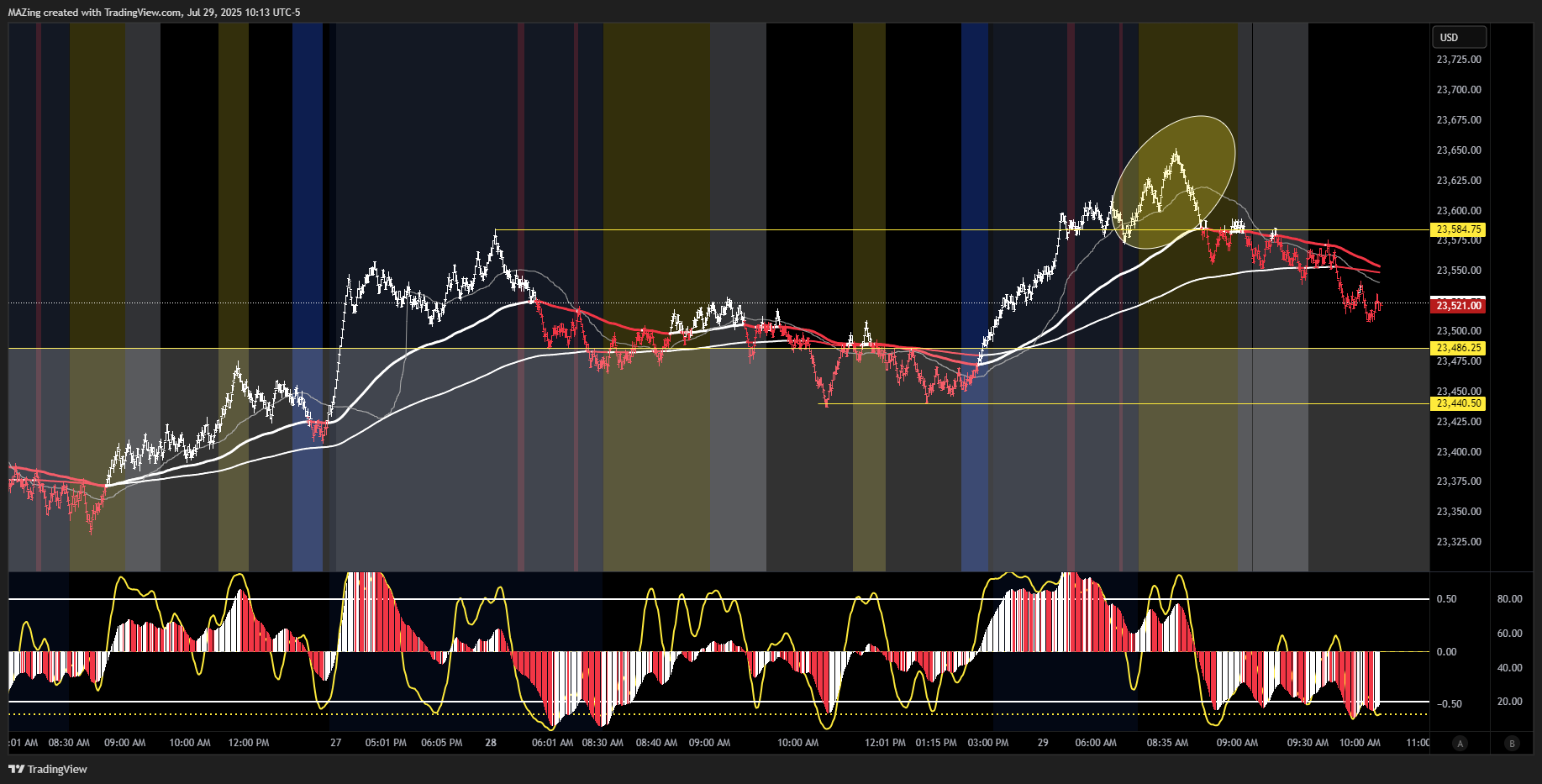Toggle the B scale button
Image resolution: width=1542 pixels, height=784 pixels.
(1513, 743)
